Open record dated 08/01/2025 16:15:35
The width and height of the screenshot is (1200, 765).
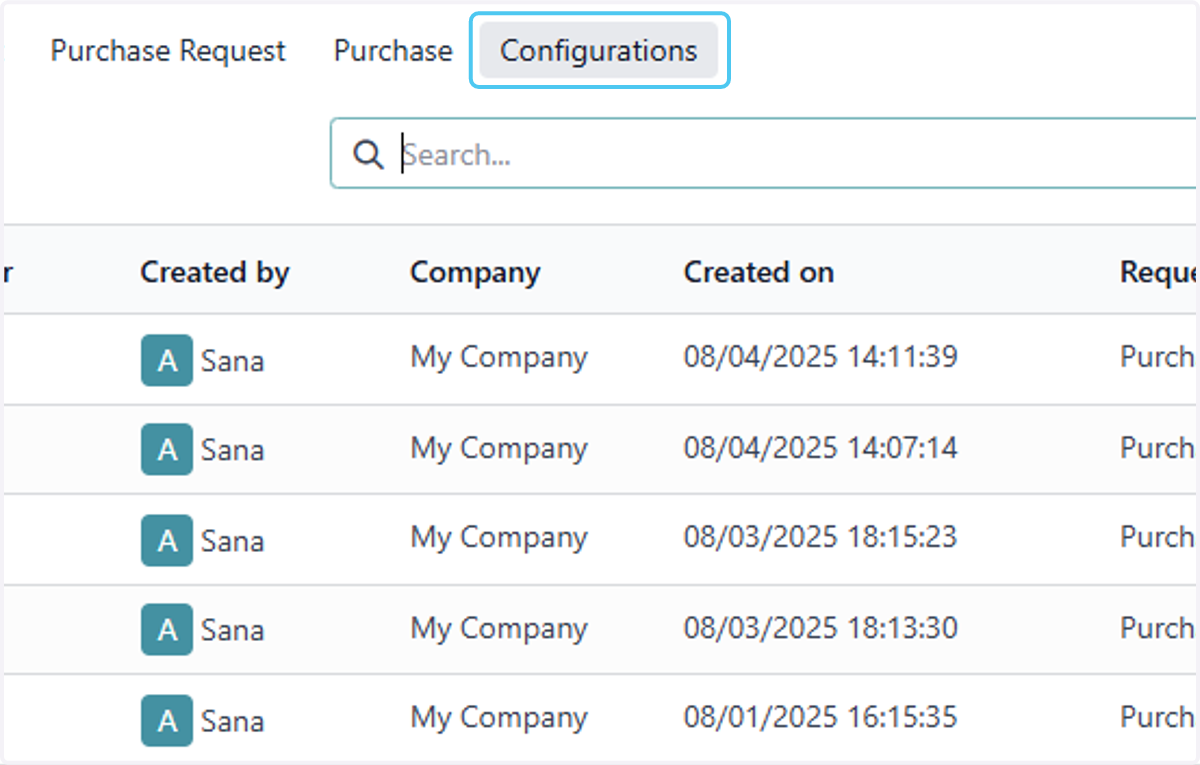tap(821, 716)
